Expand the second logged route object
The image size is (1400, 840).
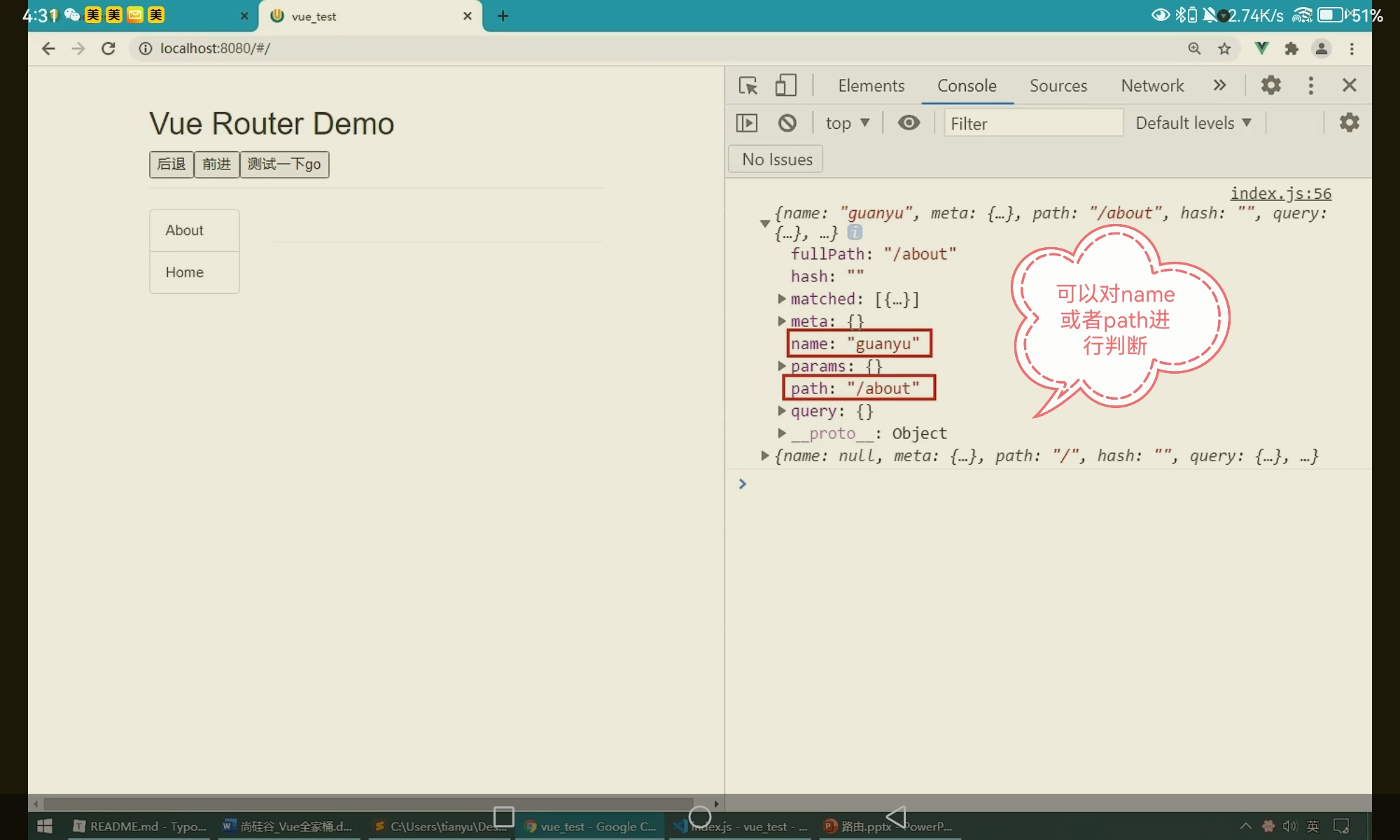[x=764, y=456]
